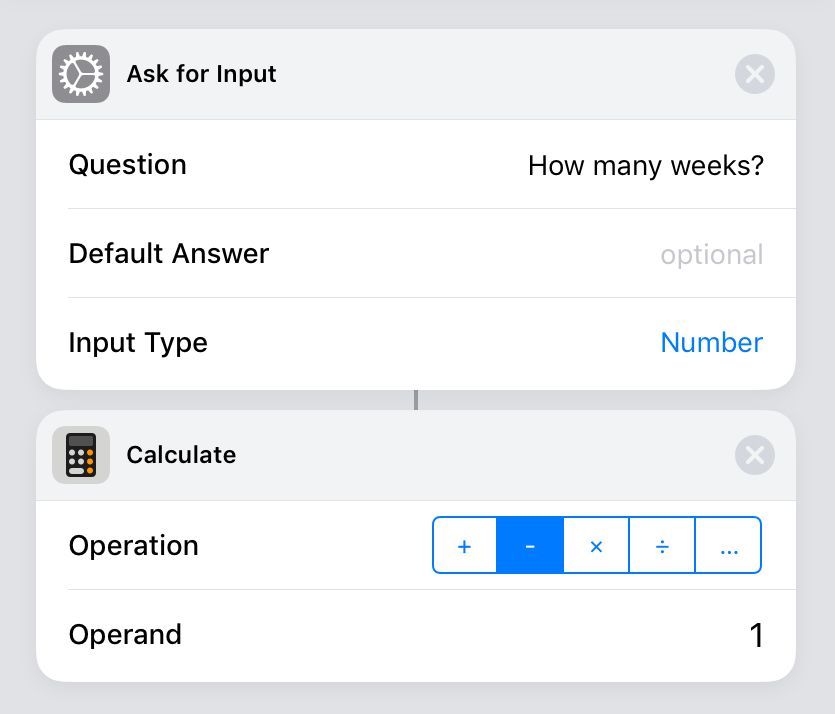Click the Calculate calculator icon

[81, 455]
